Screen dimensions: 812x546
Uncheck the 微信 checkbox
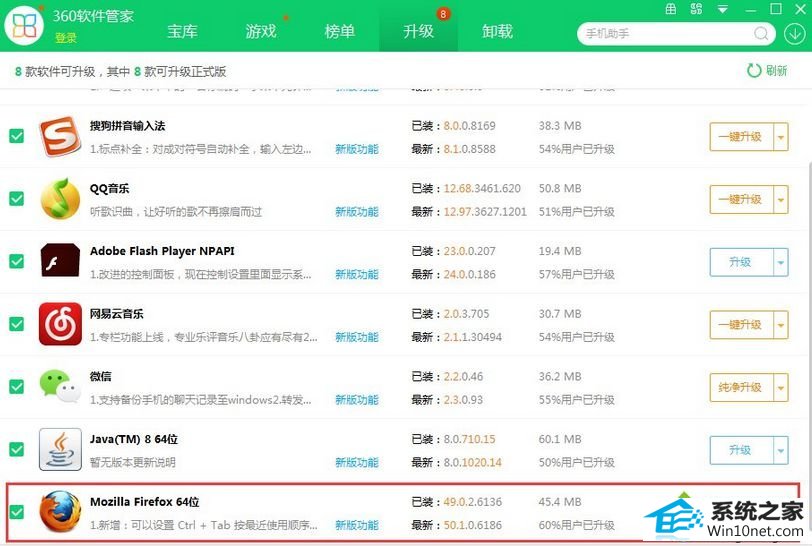pos(17,387)
